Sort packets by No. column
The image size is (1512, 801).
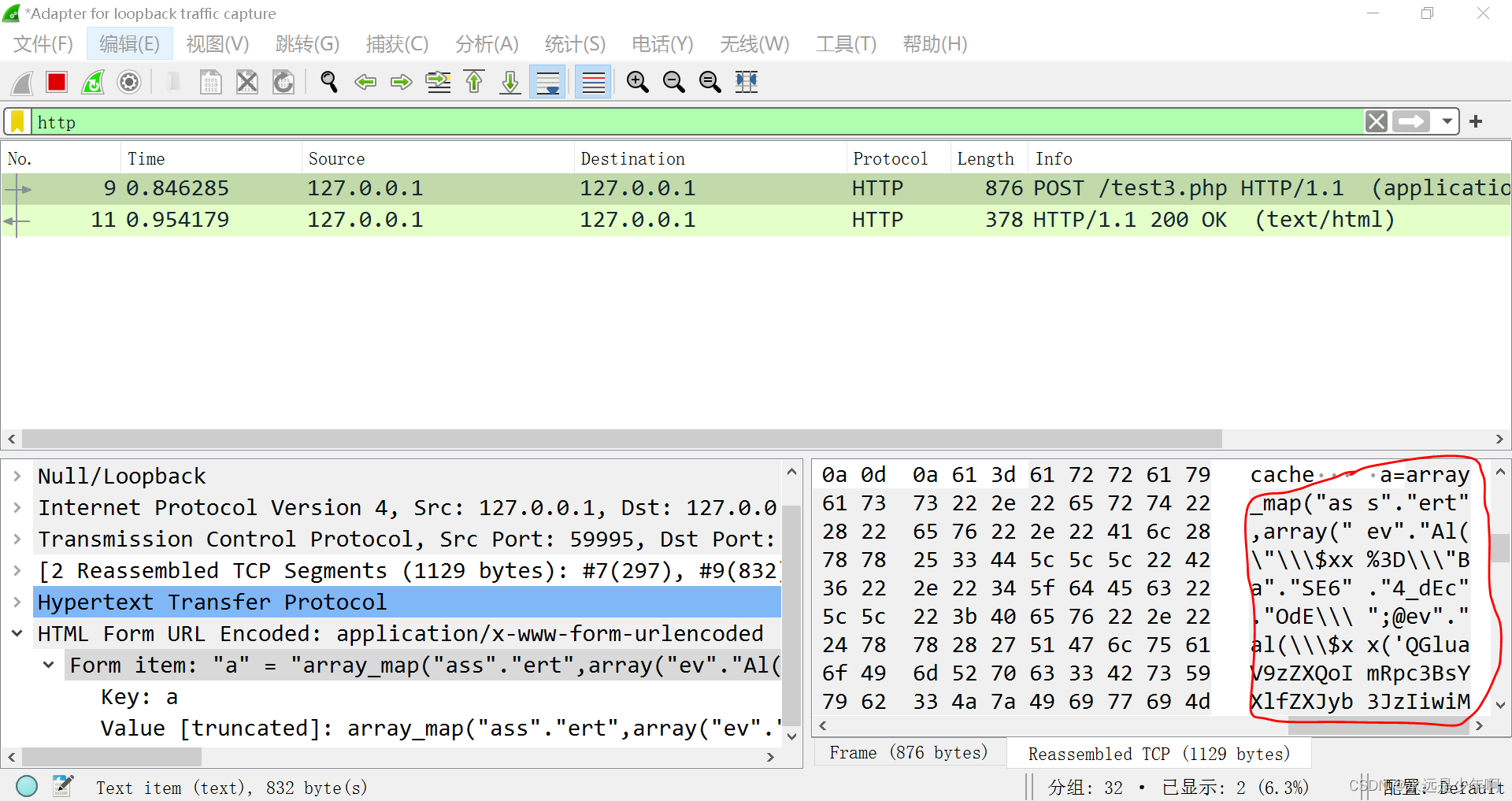(61, 159)
